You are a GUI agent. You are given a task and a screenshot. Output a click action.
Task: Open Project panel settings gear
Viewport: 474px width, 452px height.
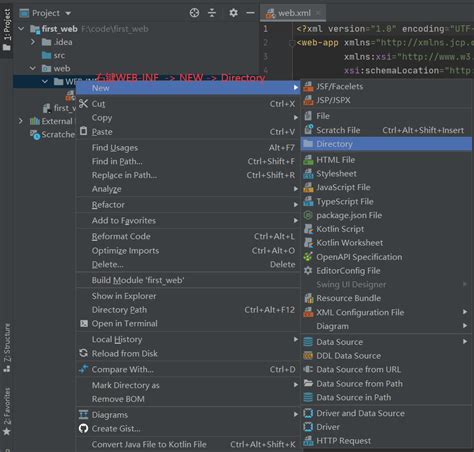[233, 13]
